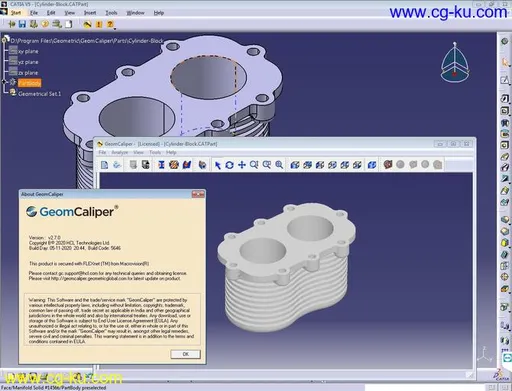Open the GeomCaliper Help menu
The image size is (512, 391).
coord(171,152)
